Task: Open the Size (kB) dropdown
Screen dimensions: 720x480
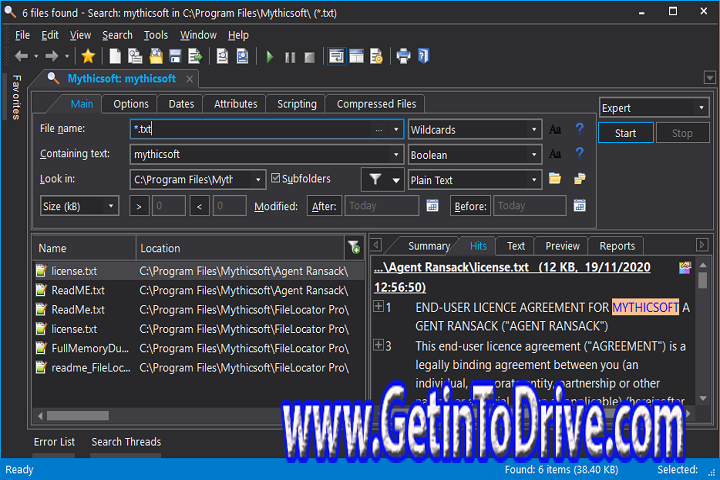Action: pyautogui.click(x=79, y=206)
